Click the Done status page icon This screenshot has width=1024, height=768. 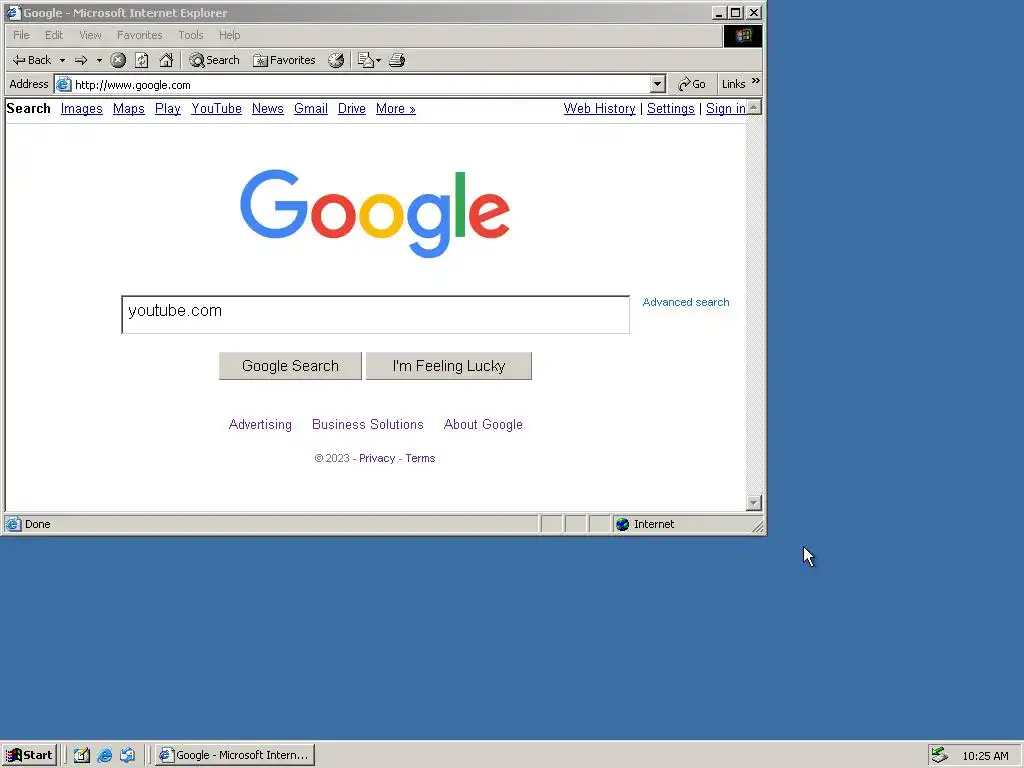click(14, 524)
